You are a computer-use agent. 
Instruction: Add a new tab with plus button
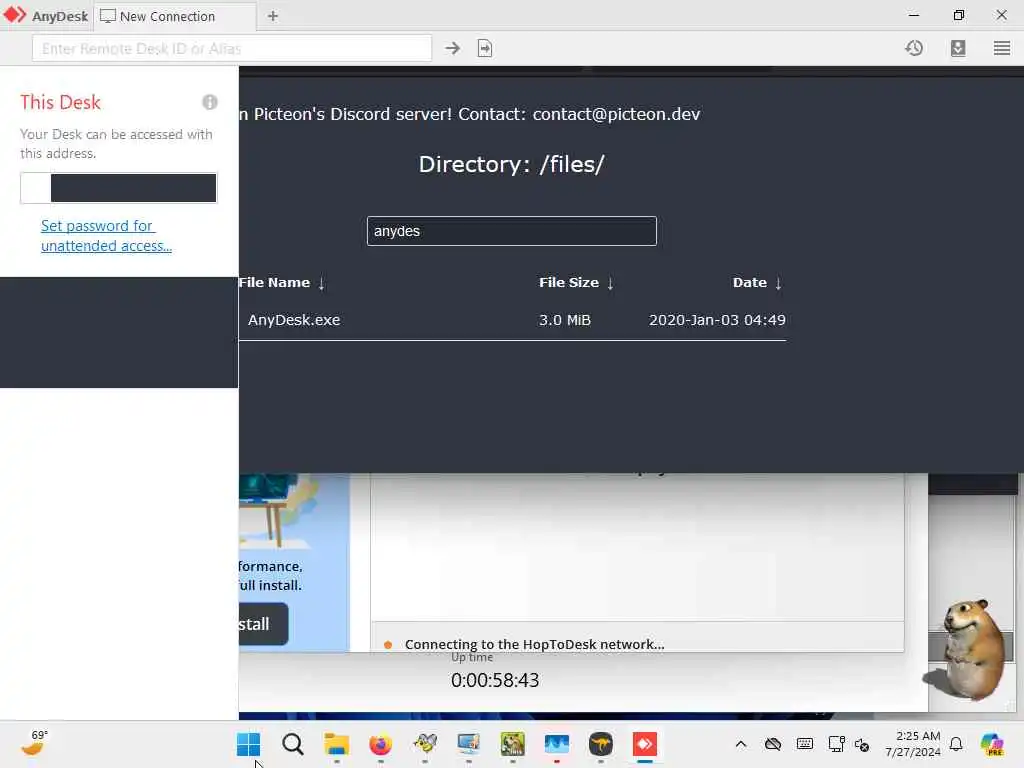click(273, 16)
